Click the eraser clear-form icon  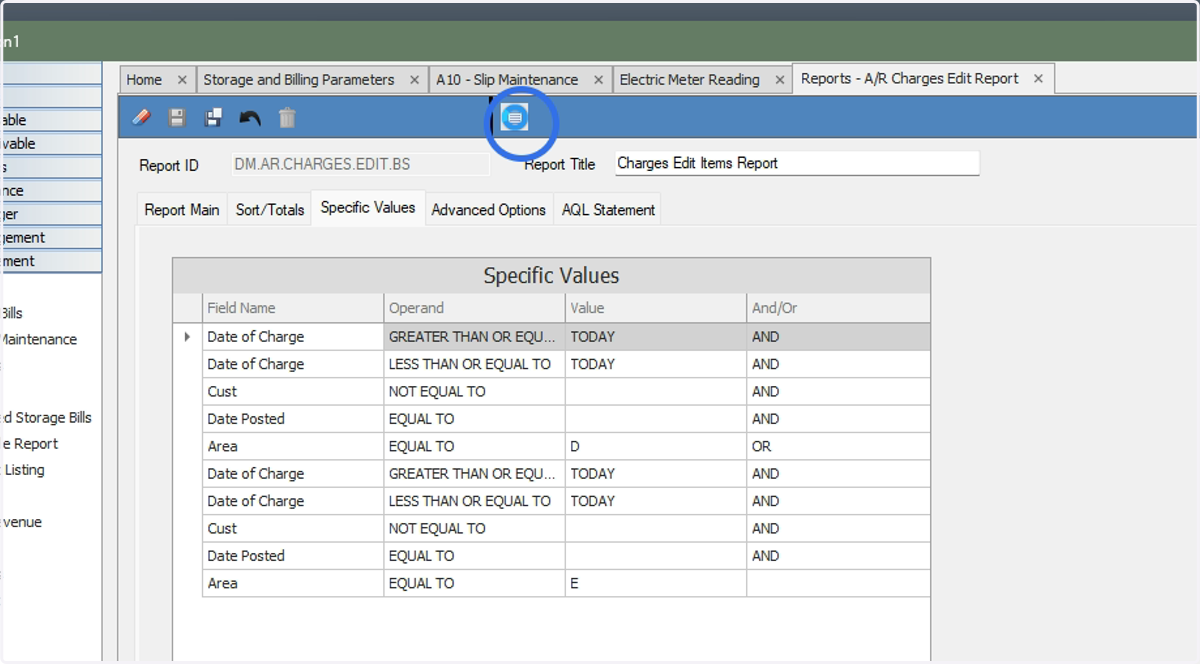pos(142,118)
